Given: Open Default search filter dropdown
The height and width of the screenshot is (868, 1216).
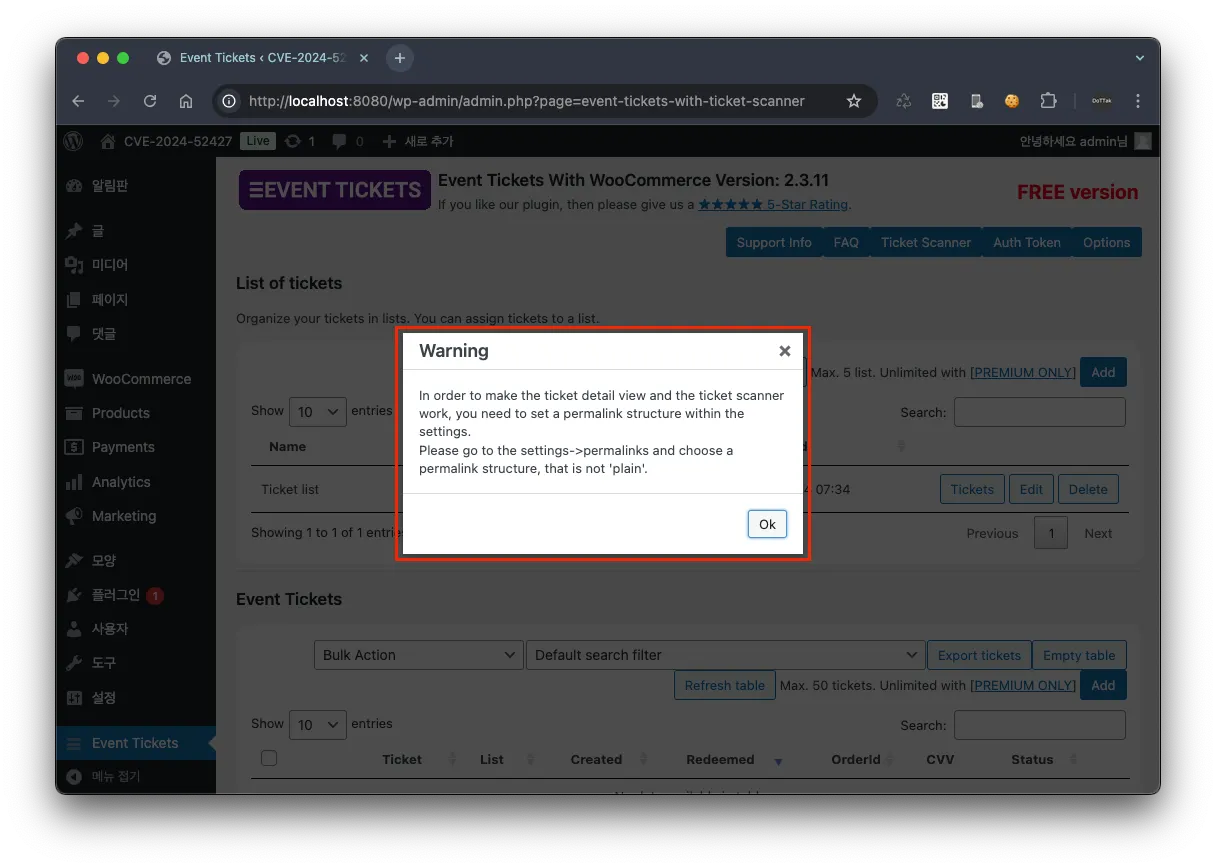Looking at the screenshot, I should pos(725,655).
